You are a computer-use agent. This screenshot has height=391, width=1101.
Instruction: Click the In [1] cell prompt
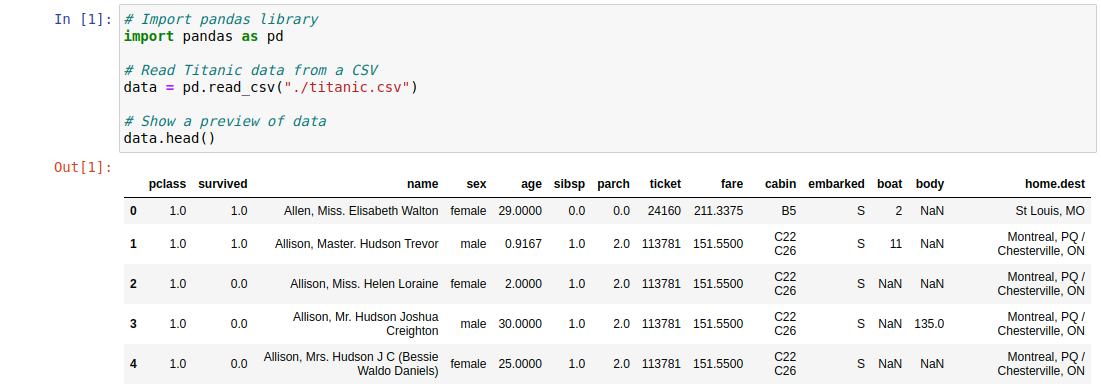point(83,20)
